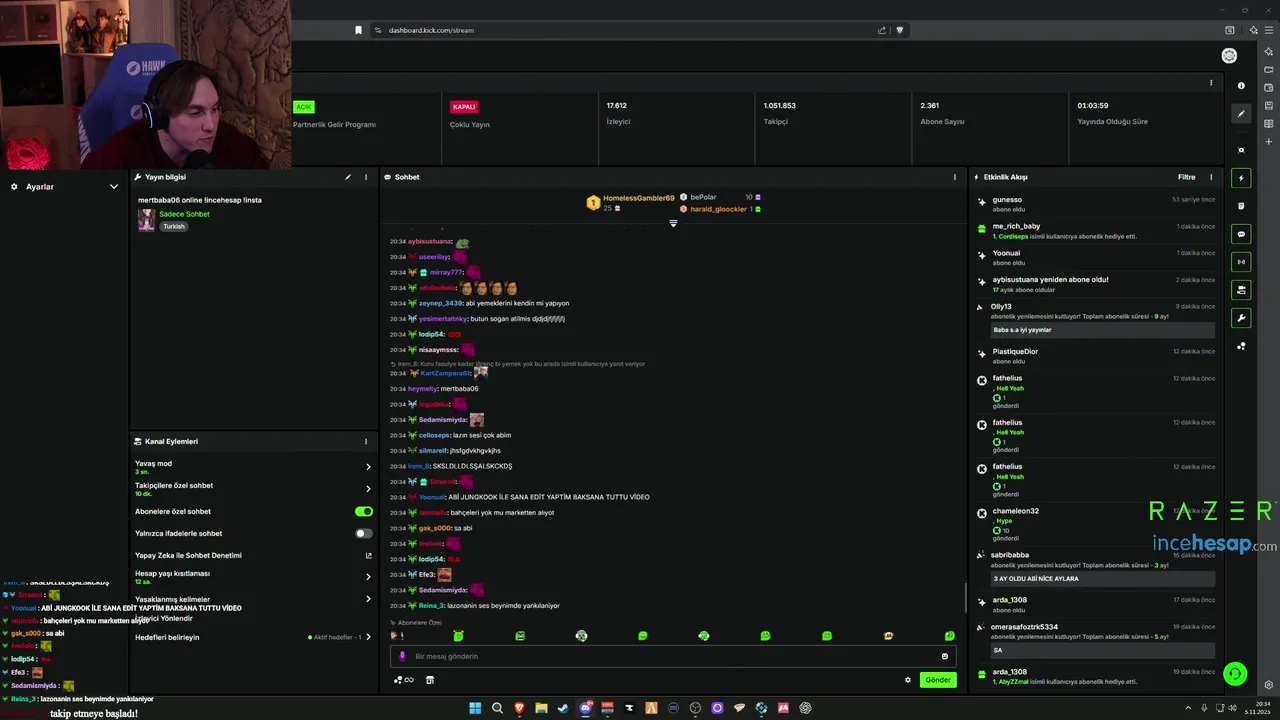1280x720 pixels.
Task: Click the headset support floating button
Action: tap(1235, 674)
